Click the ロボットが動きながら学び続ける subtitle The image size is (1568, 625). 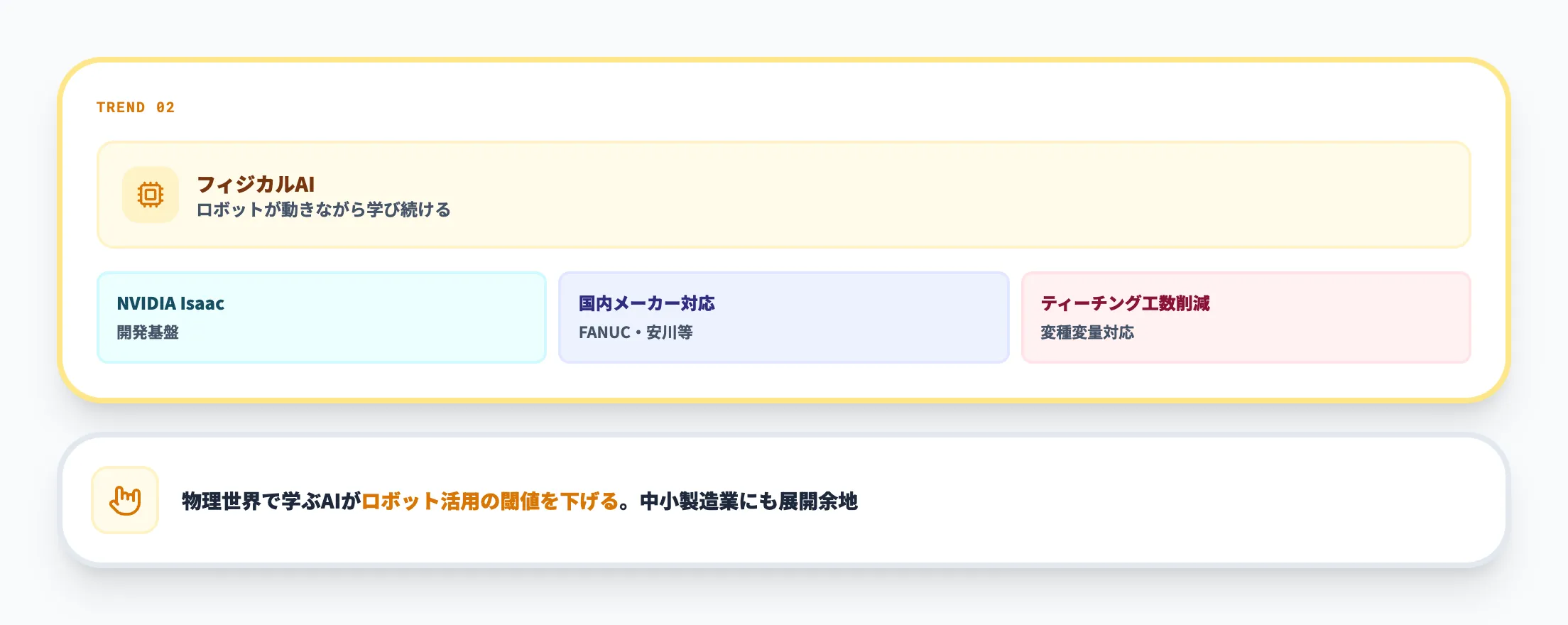click(x=324, y=210)
